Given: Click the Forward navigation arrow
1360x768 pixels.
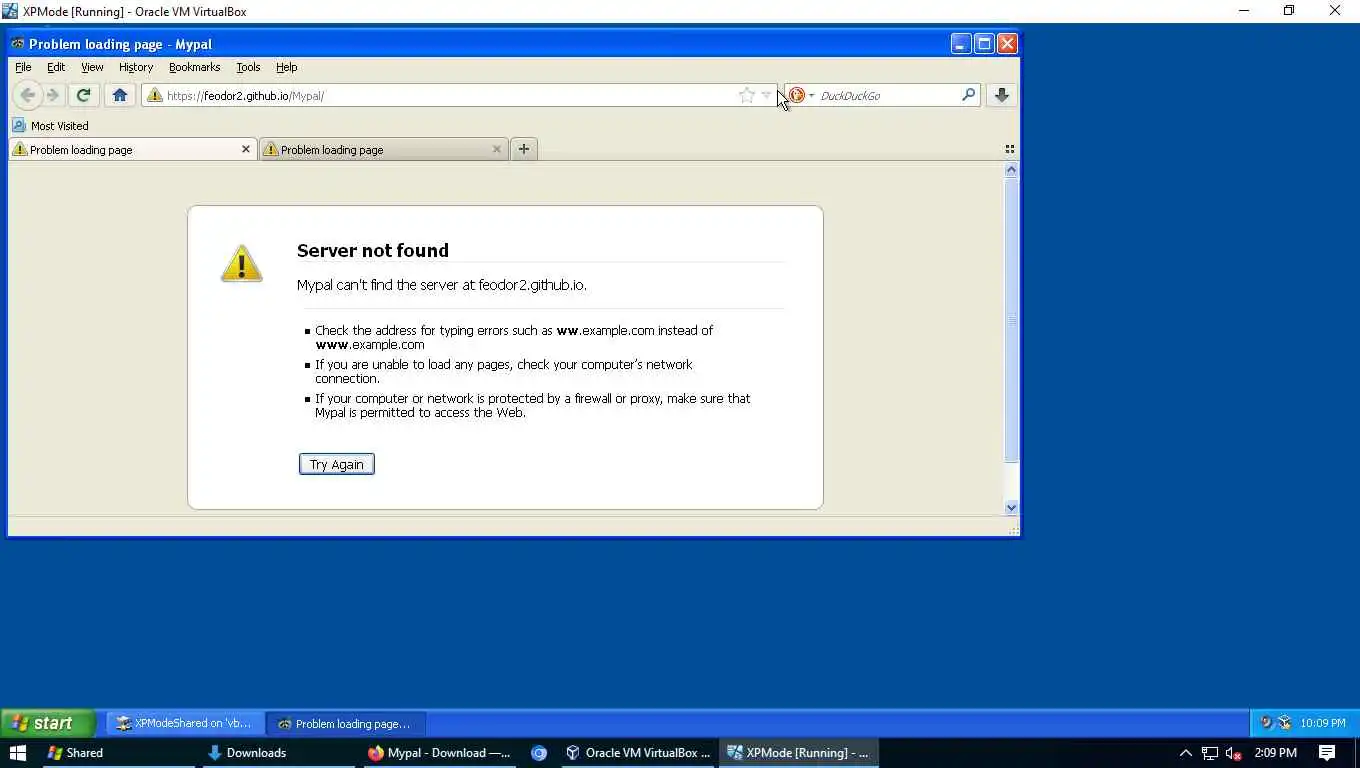Looking at the screenshot, I should pos(53,95).
